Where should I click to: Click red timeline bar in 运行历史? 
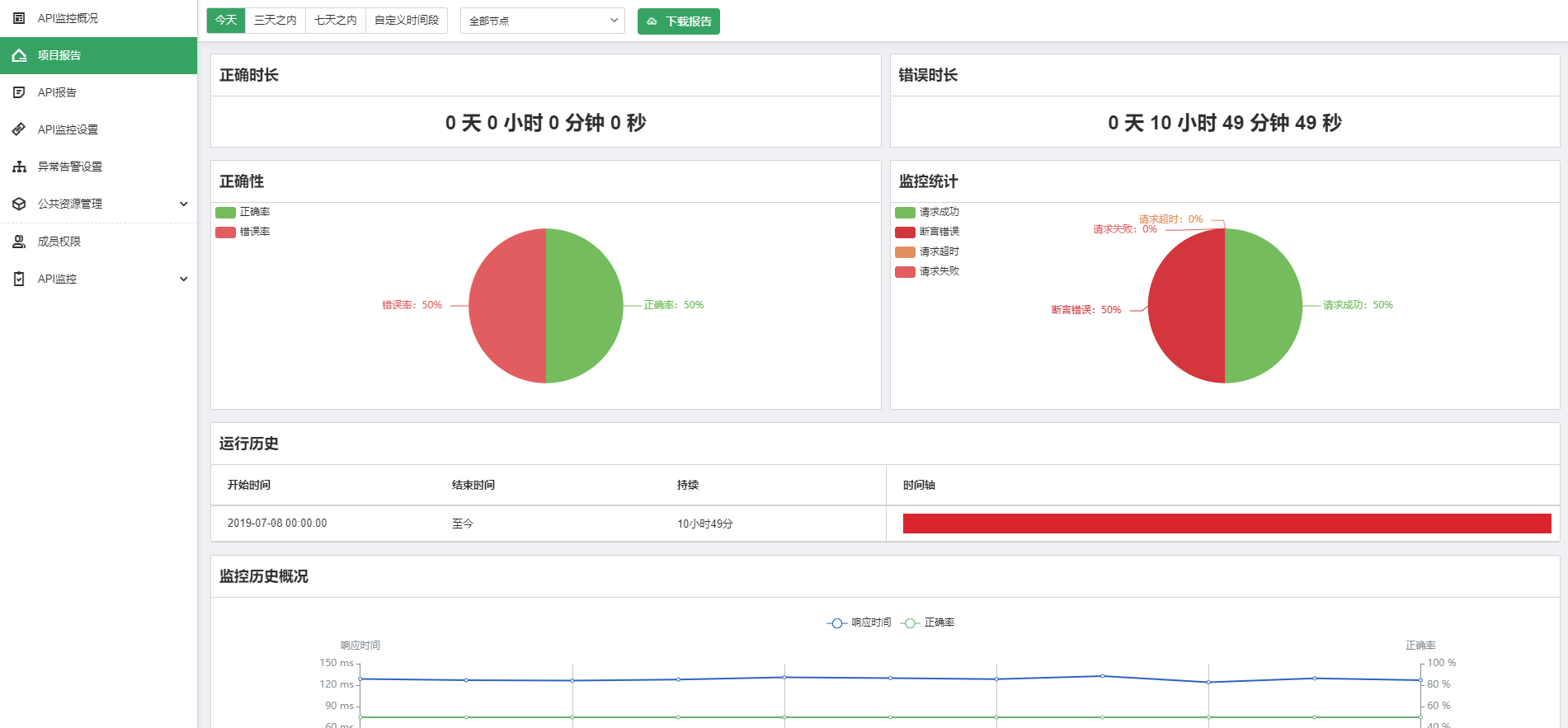tap(1227, 524)
